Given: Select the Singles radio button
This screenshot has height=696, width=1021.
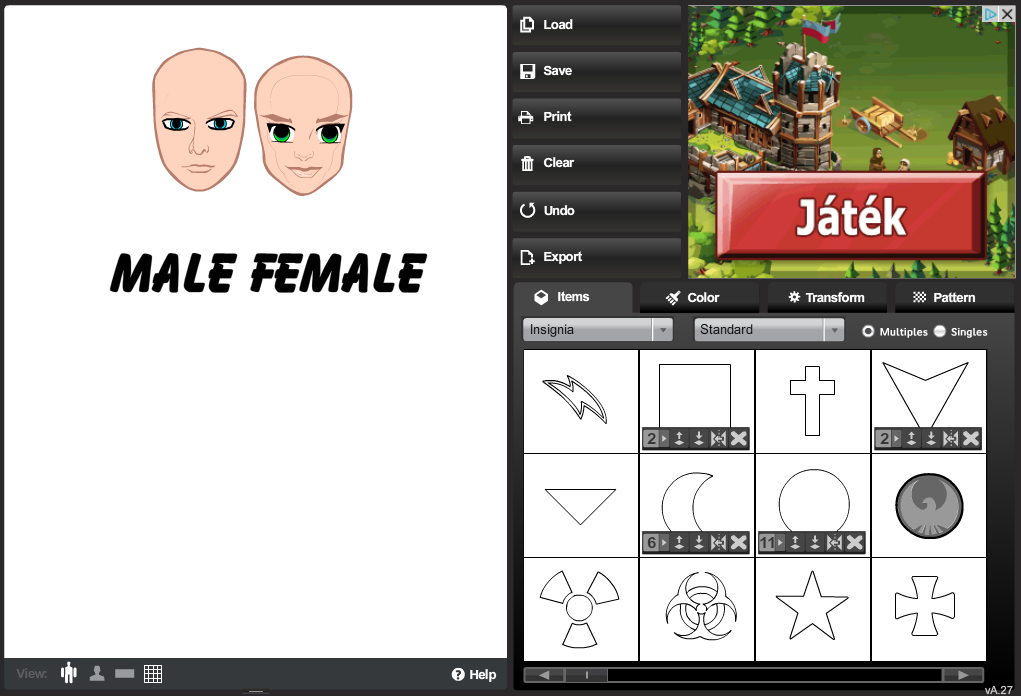Looking at the screenshot, I should [x=940, y=331].
